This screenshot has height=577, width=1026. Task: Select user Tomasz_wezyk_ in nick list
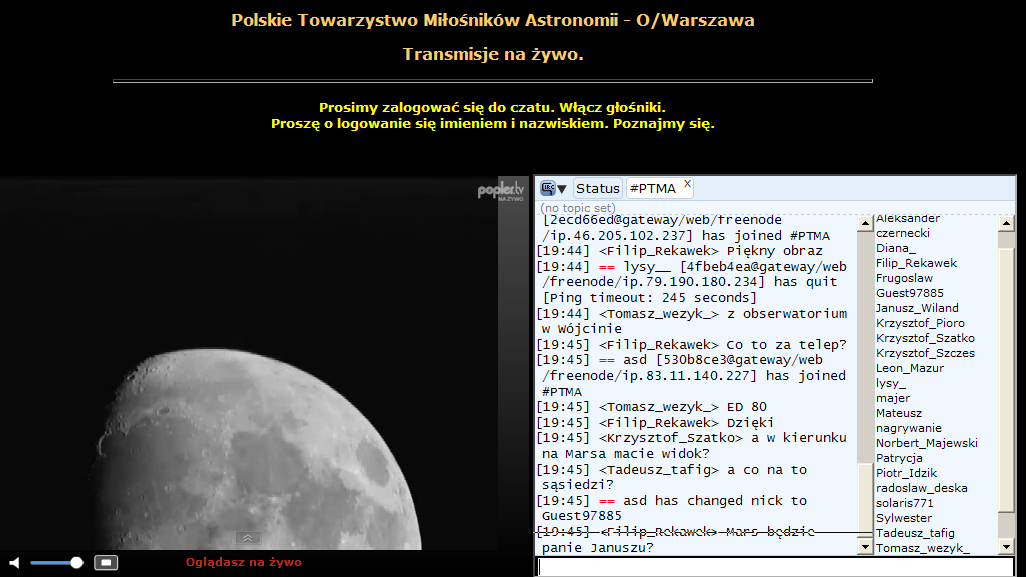pos(923,548)
